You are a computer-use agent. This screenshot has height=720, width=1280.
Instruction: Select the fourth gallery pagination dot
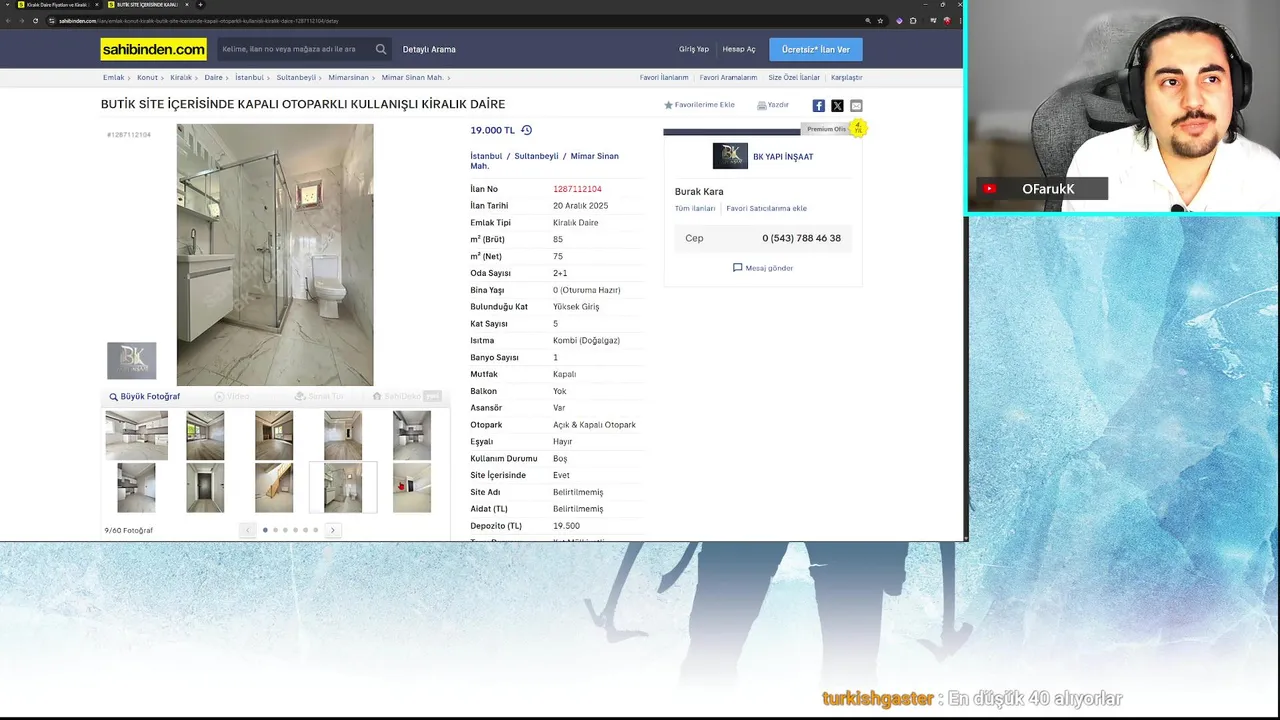[x=295, y=530]
